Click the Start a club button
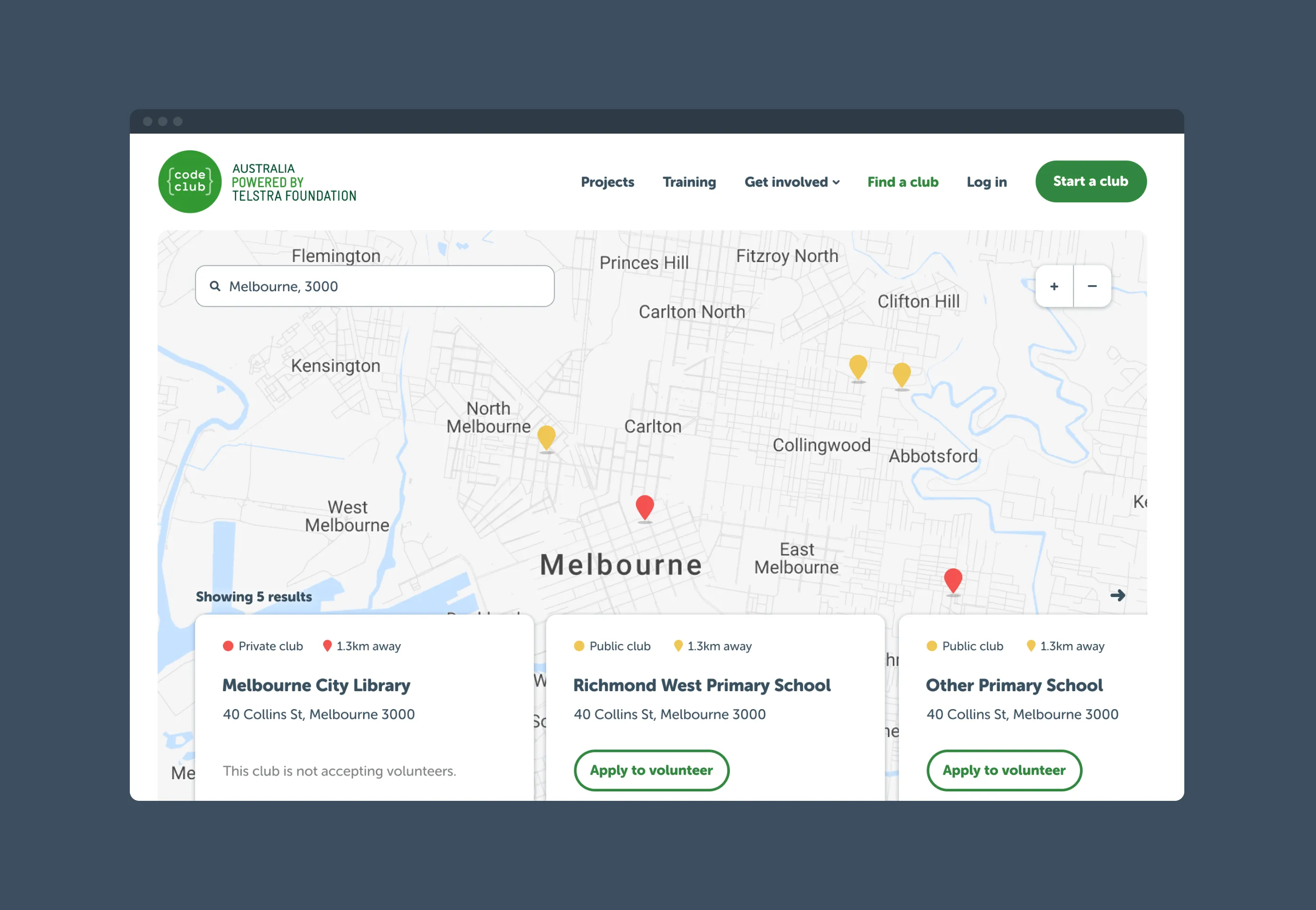 (1090, 181)
